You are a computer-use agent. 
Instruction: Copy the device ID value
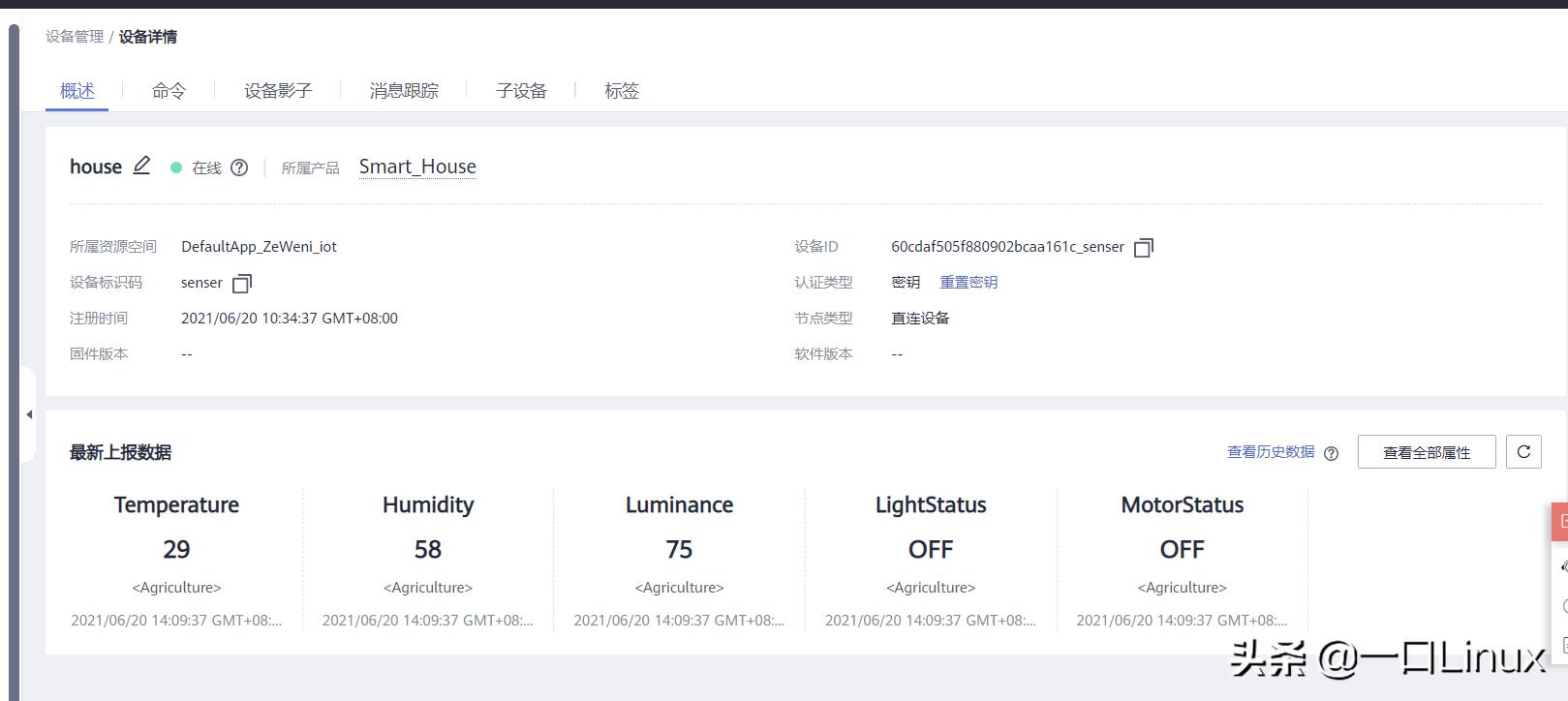coord(1144,248)
